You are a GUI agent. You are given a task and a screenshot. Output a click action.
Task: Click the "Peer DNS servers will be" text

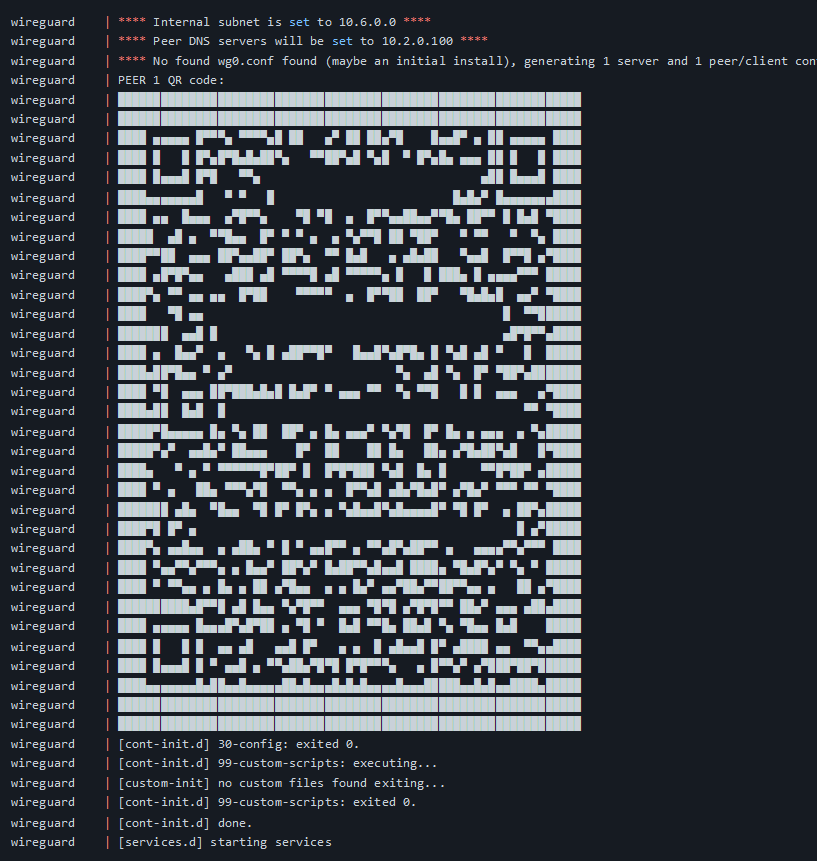(x=238, y=41)
